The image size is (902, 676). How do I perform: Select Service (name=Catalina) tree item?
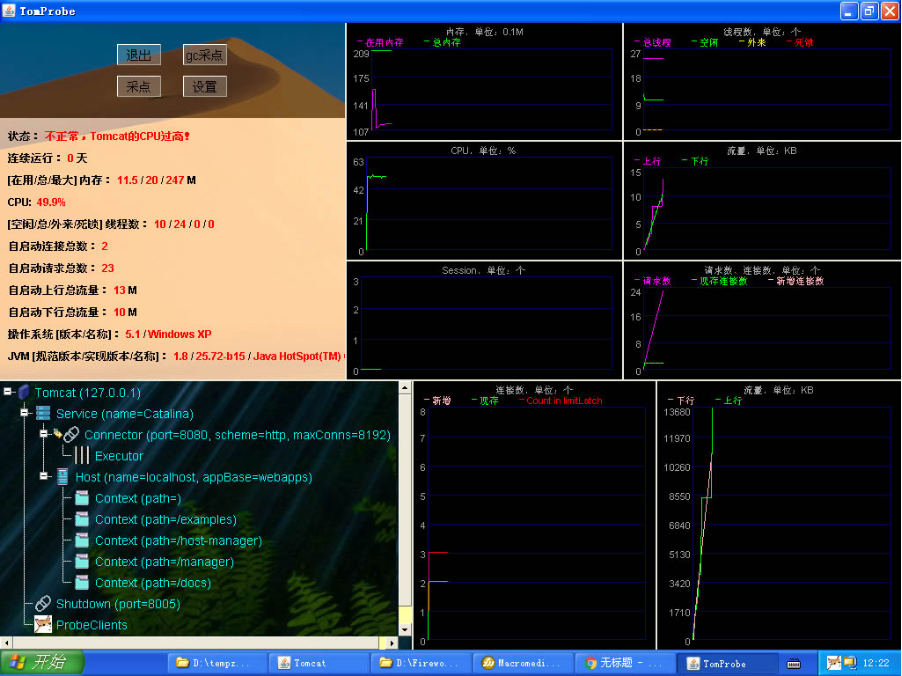(x=124, y=414)
